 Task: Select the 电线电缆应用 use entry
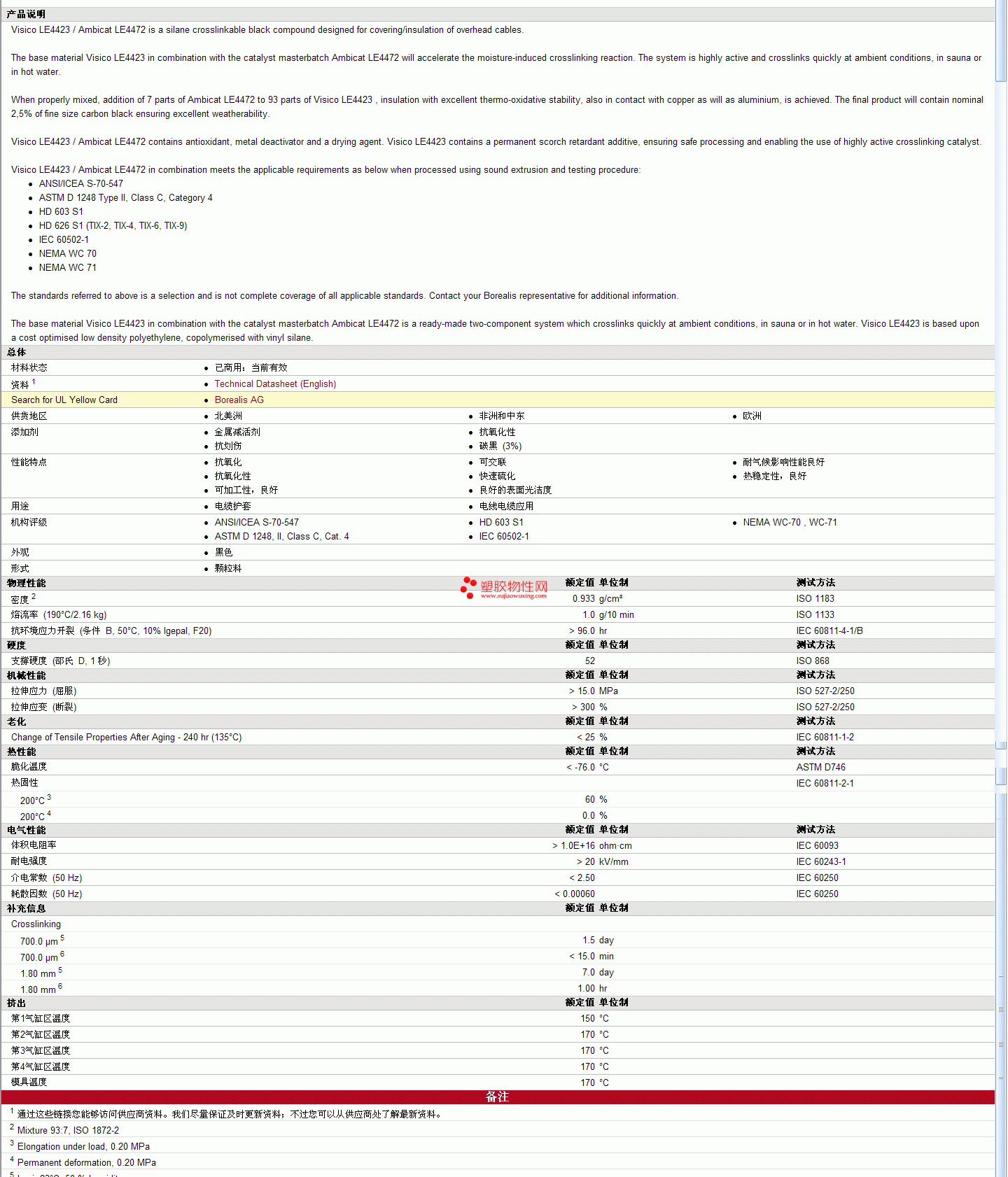tap(506, 506)
